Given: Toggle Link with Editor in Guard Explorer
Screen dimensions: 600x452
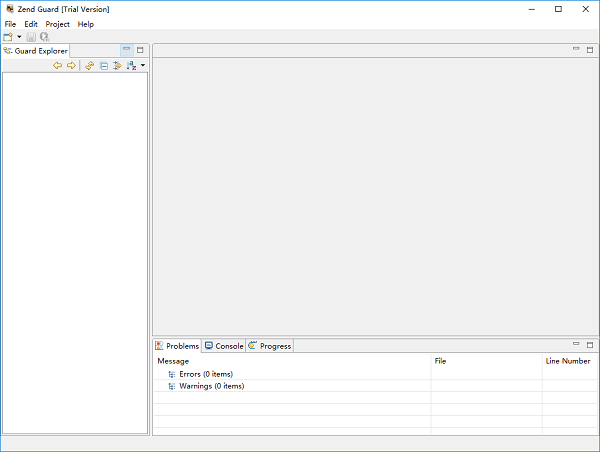Looking at the screenshot, I should [117, 66].
